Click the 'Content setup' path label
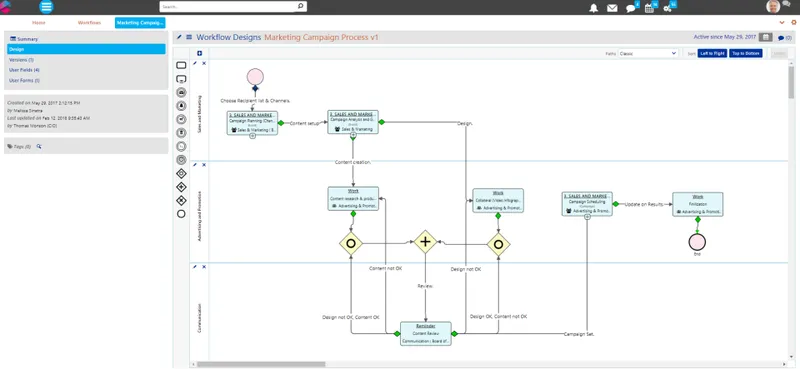Screen dimensions: 800x369 [x=305, y=123]
